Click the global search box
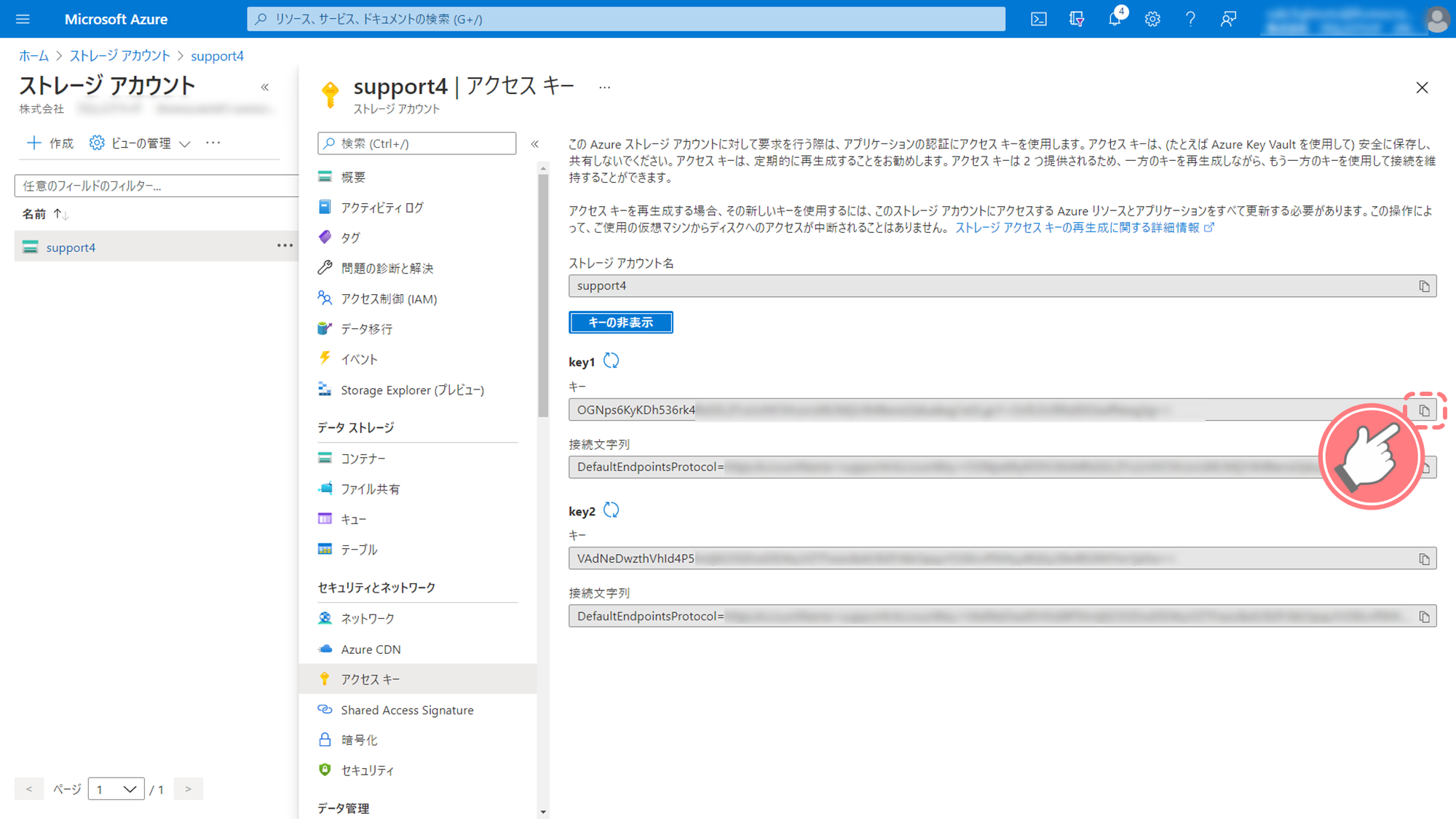This screenshot has height=819, width=1456. click(626, 19)
